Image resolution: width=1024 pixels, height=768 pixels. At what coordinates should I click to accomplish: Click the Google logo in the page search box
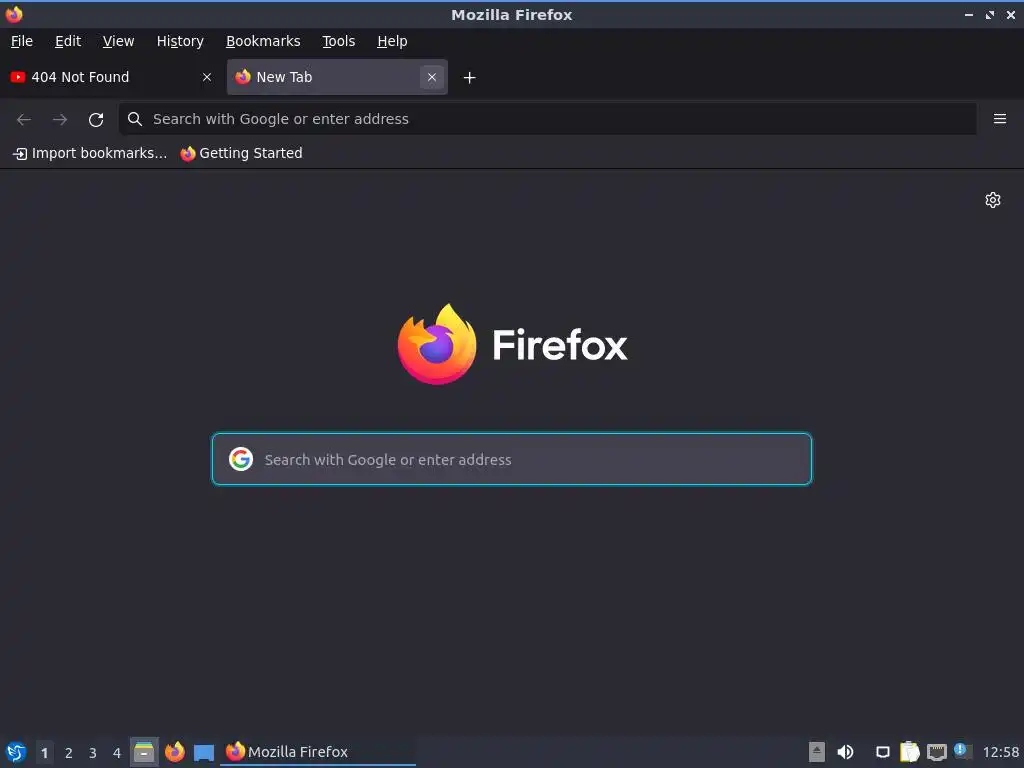tap(240, 459)
